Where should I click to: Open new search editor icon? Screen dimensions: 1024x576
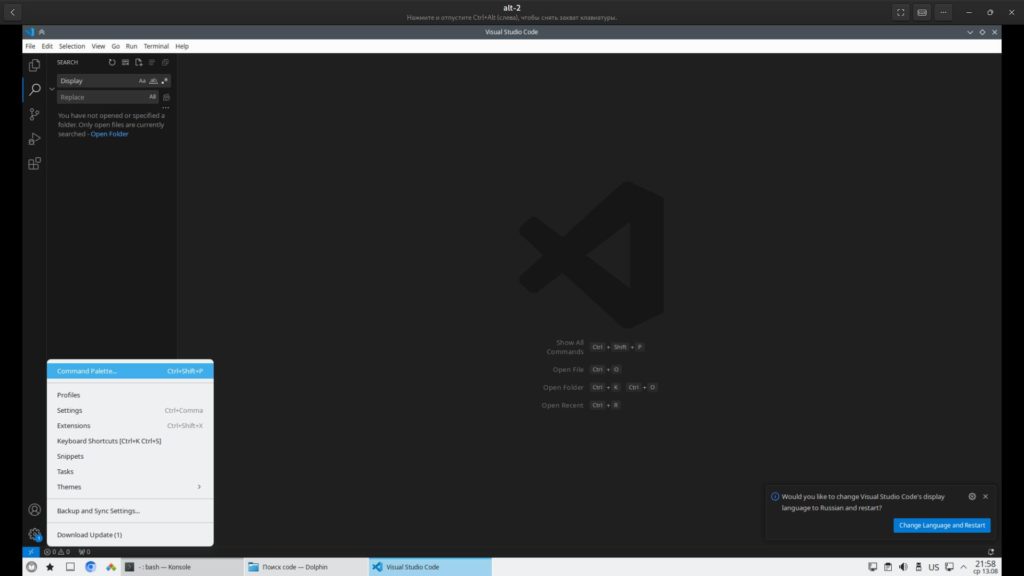(x=139, y=62)
